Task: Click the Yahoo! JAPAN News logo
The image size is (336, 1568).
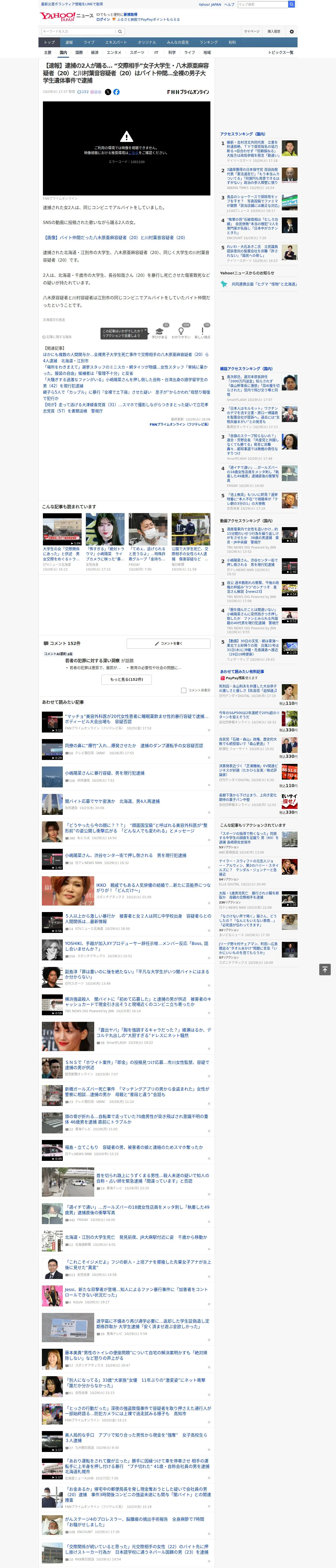Action: (x=66, y=16)
